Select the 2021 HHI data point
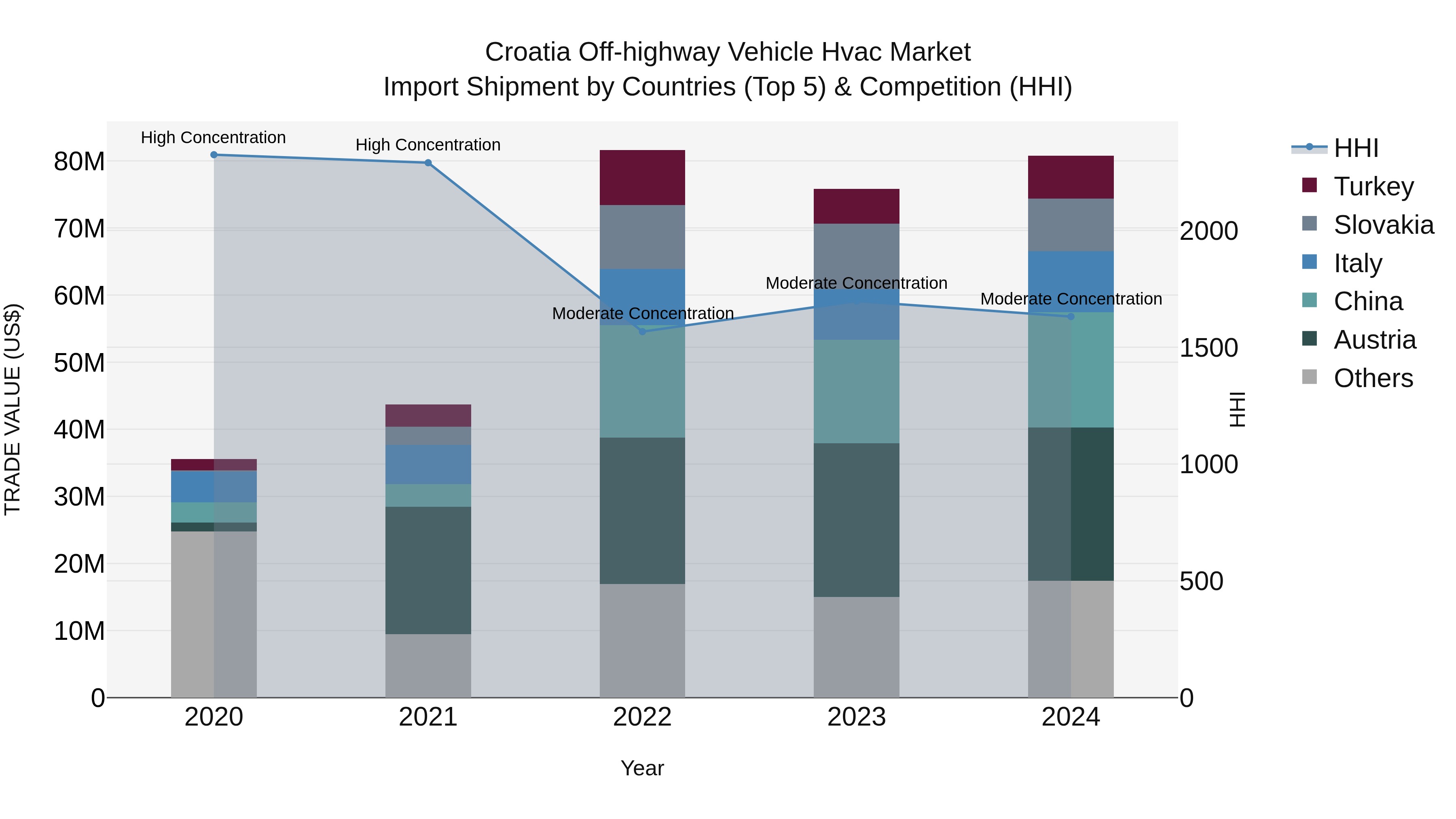This screenshot has width=1456, height=819. [x=428, y=163]
